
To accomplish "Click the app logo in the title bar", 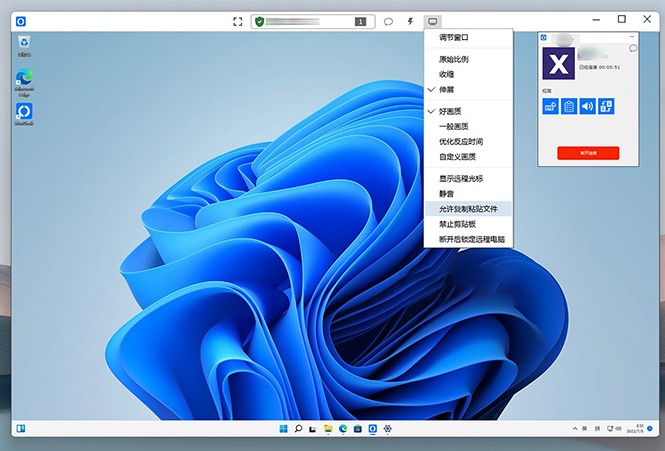I will pyautogui.click(x=21, y=21).
